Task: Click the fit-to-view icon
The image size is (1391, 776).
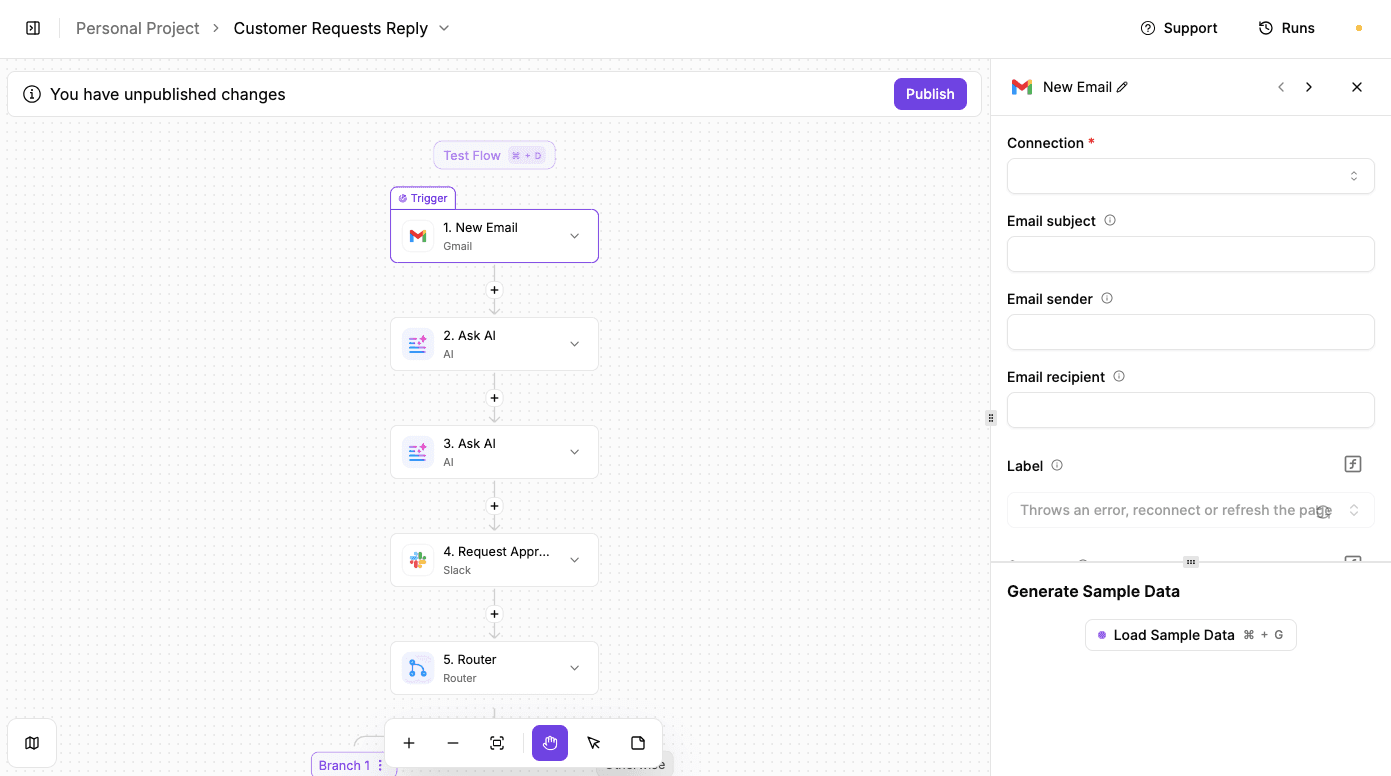Action: point(497,743)
